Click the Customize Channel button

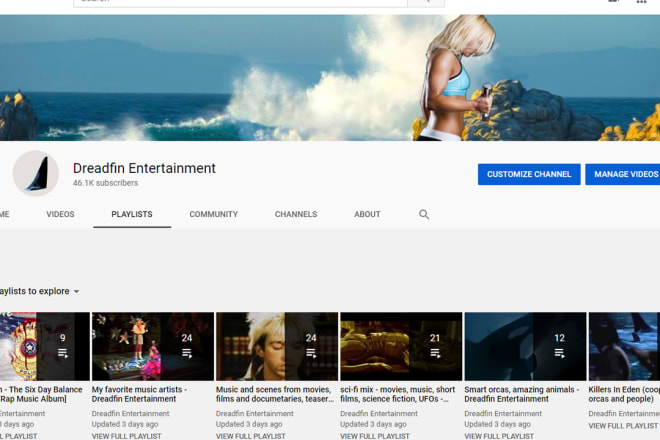(529, 174)
